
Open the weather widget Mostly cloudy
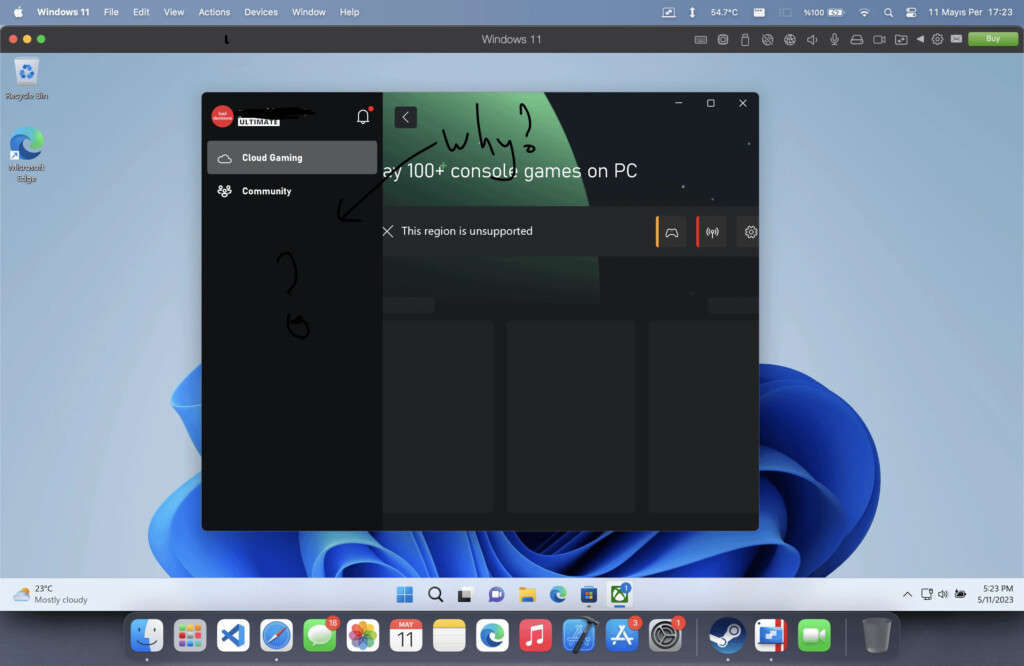coord(51,594)
